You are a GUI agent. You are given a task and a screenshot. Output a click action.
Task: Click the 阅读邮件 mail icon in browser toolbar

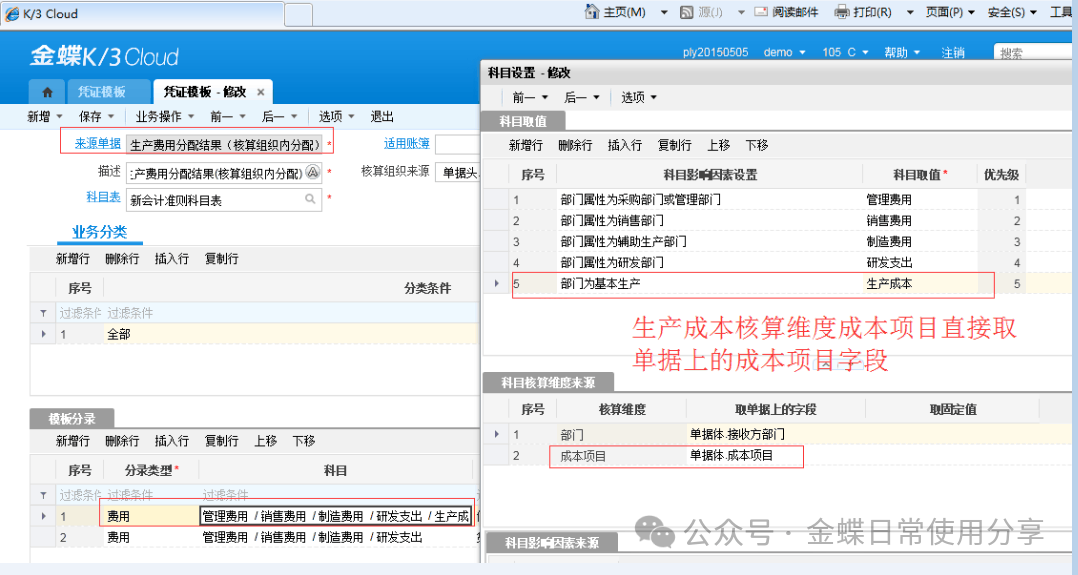pos(761,12)
